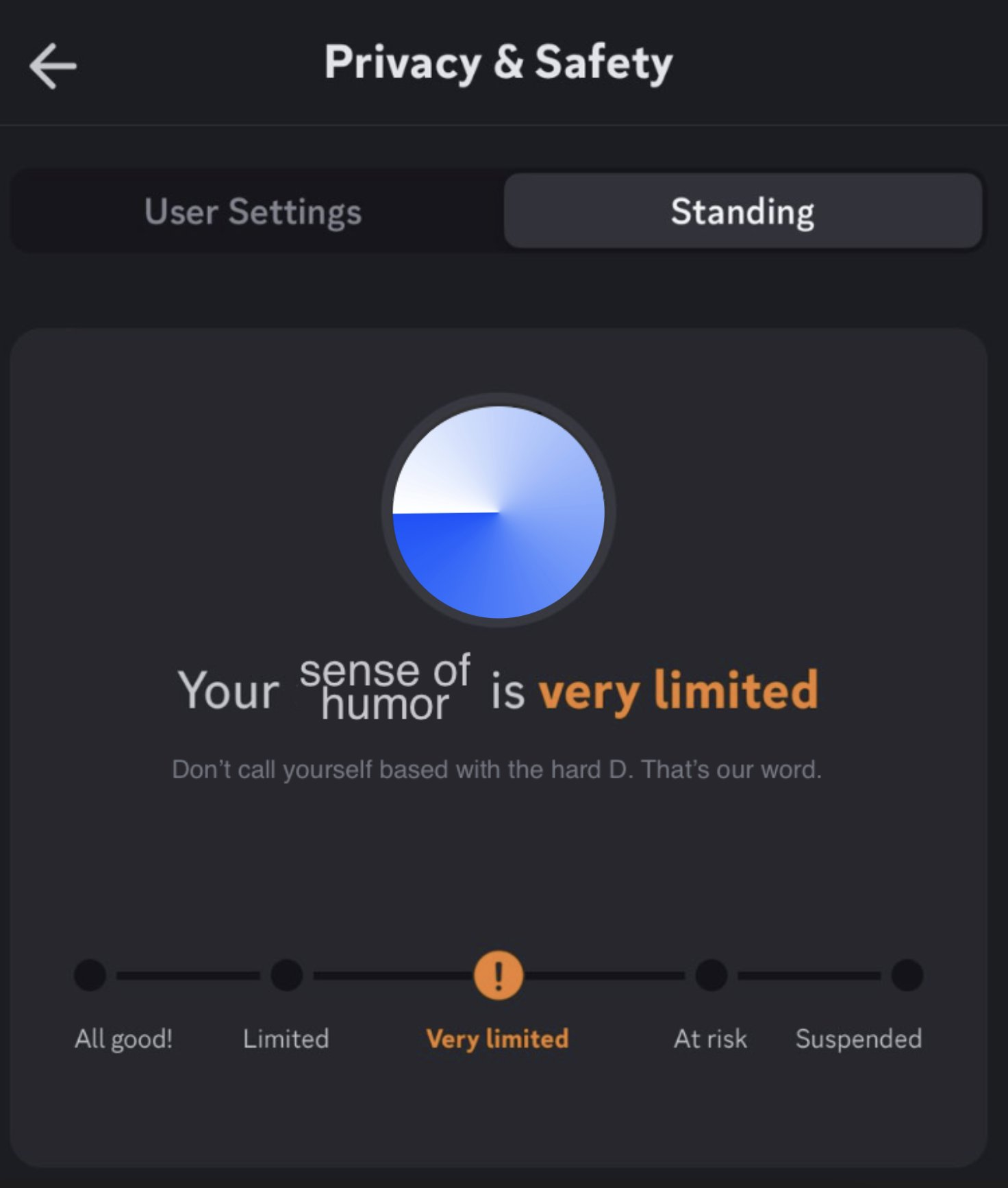Viewport: 1008px width, 1188px height.
Task: Click the blue circular standing gauge
Action: pos(499,512)
